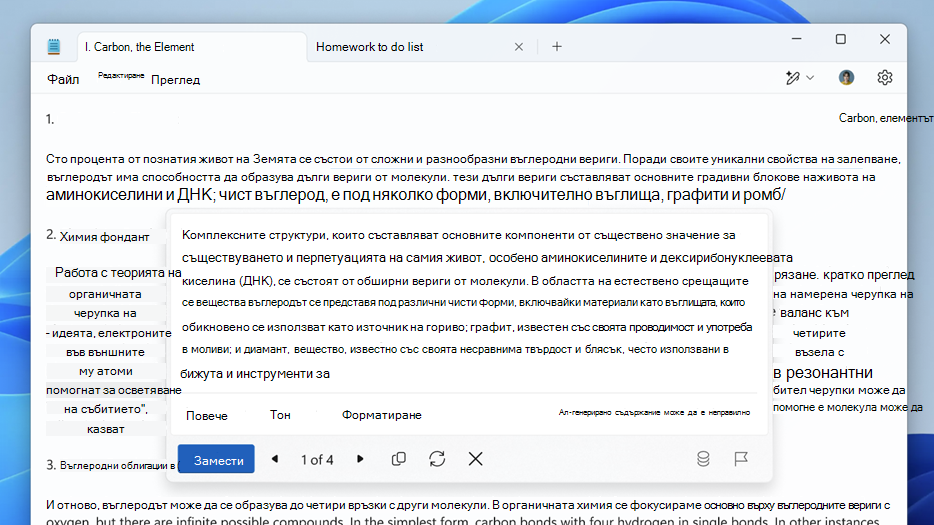Open the Файл menu
This screenshot has width=934, height=525.
click(63, 79)
